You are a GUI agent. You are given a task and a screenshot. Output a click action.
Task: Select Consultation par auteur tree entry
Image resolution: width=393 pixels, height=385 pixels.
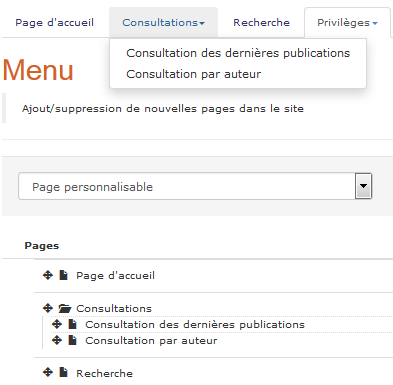tap(151, 340)
